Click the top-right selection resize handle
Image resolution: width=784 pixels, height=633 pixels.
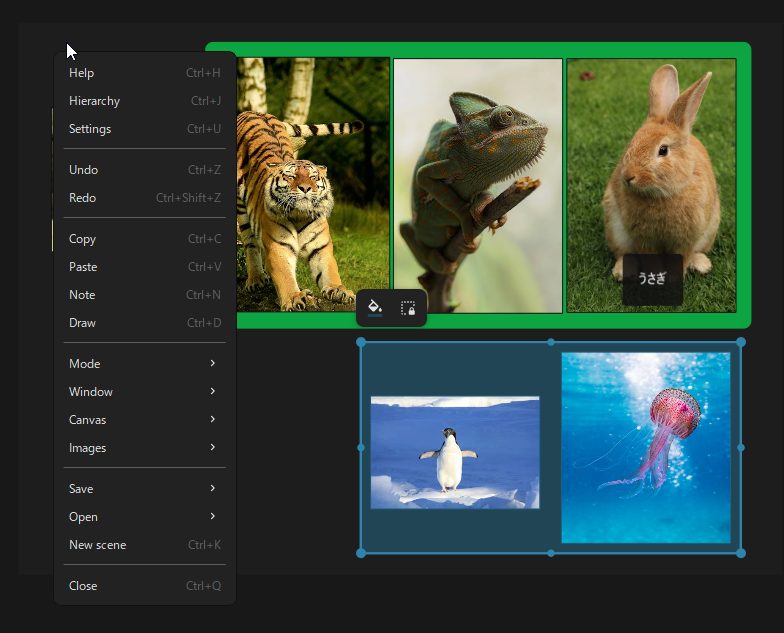[x=741, y=342]
